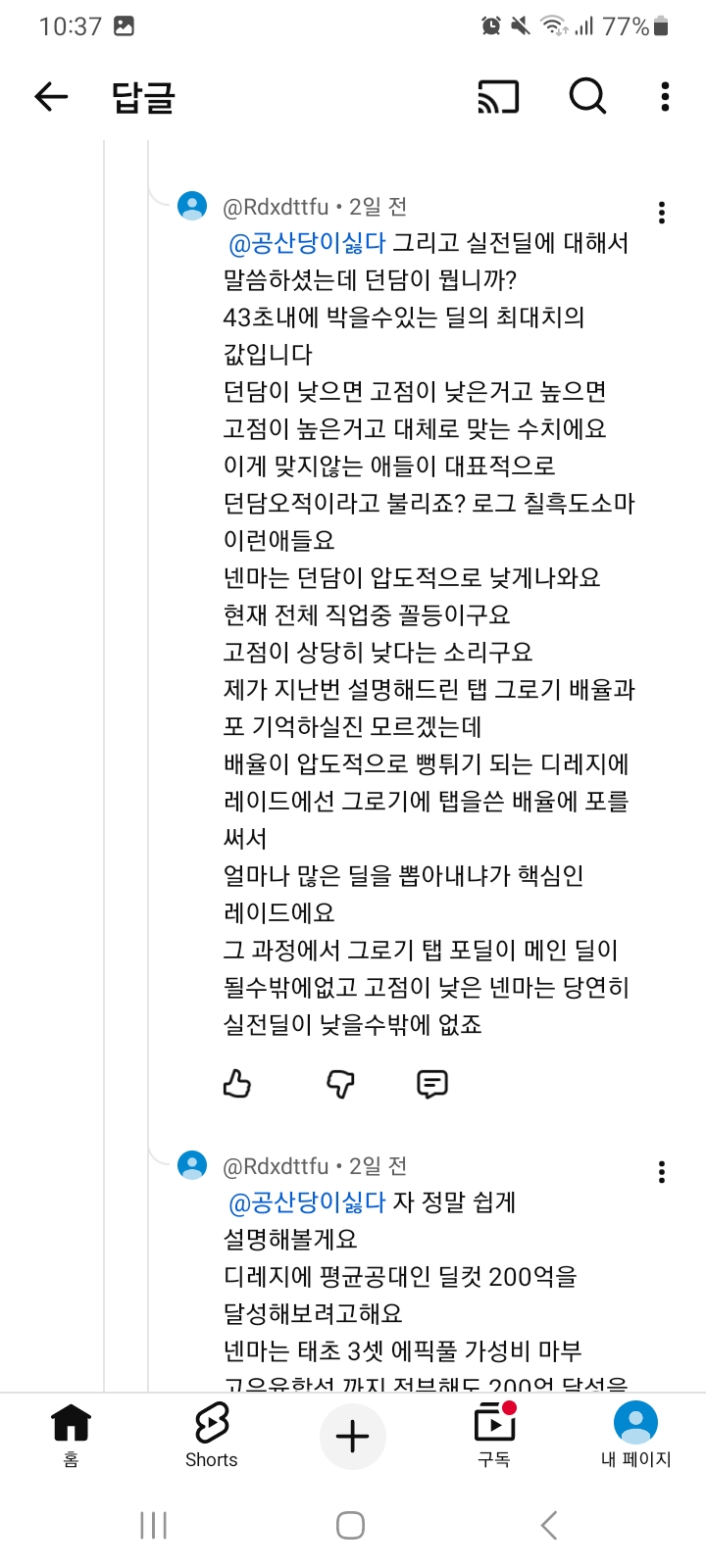Open the top bar three-dot menu

665,96
